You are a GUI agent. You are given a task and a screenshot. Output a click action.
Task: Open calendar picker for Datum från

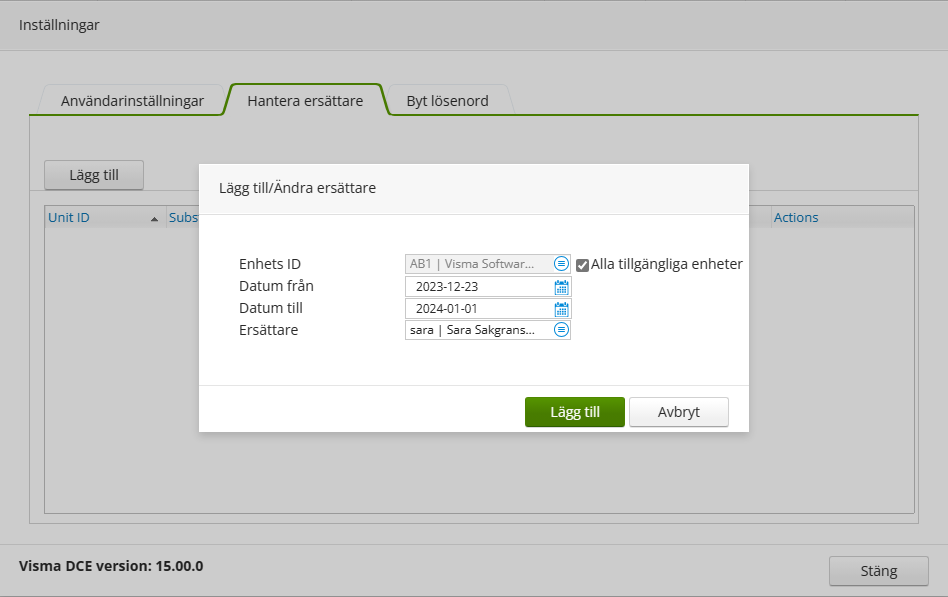(561, 287)
